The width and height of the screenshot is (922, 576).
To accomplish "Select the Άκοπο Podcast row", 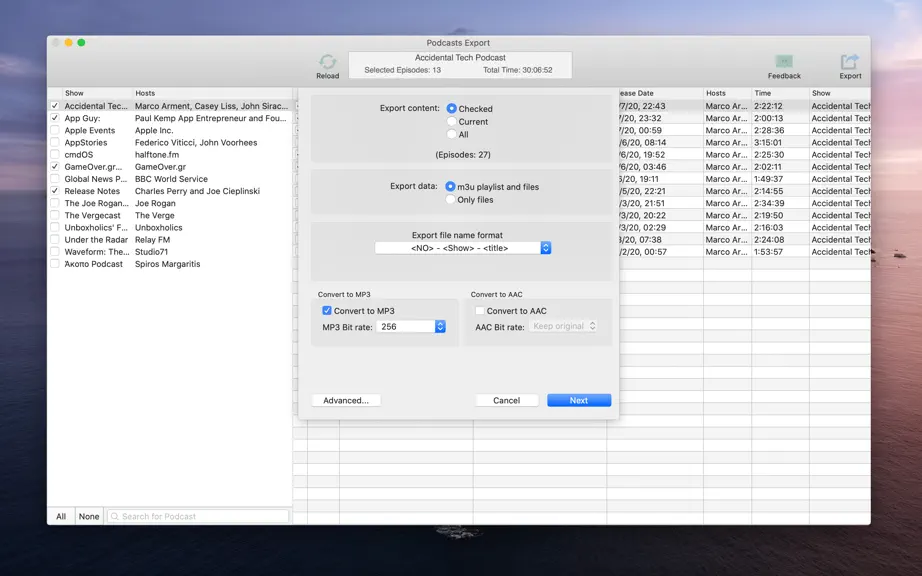I will pyautogui.click(x=170, y=264).
